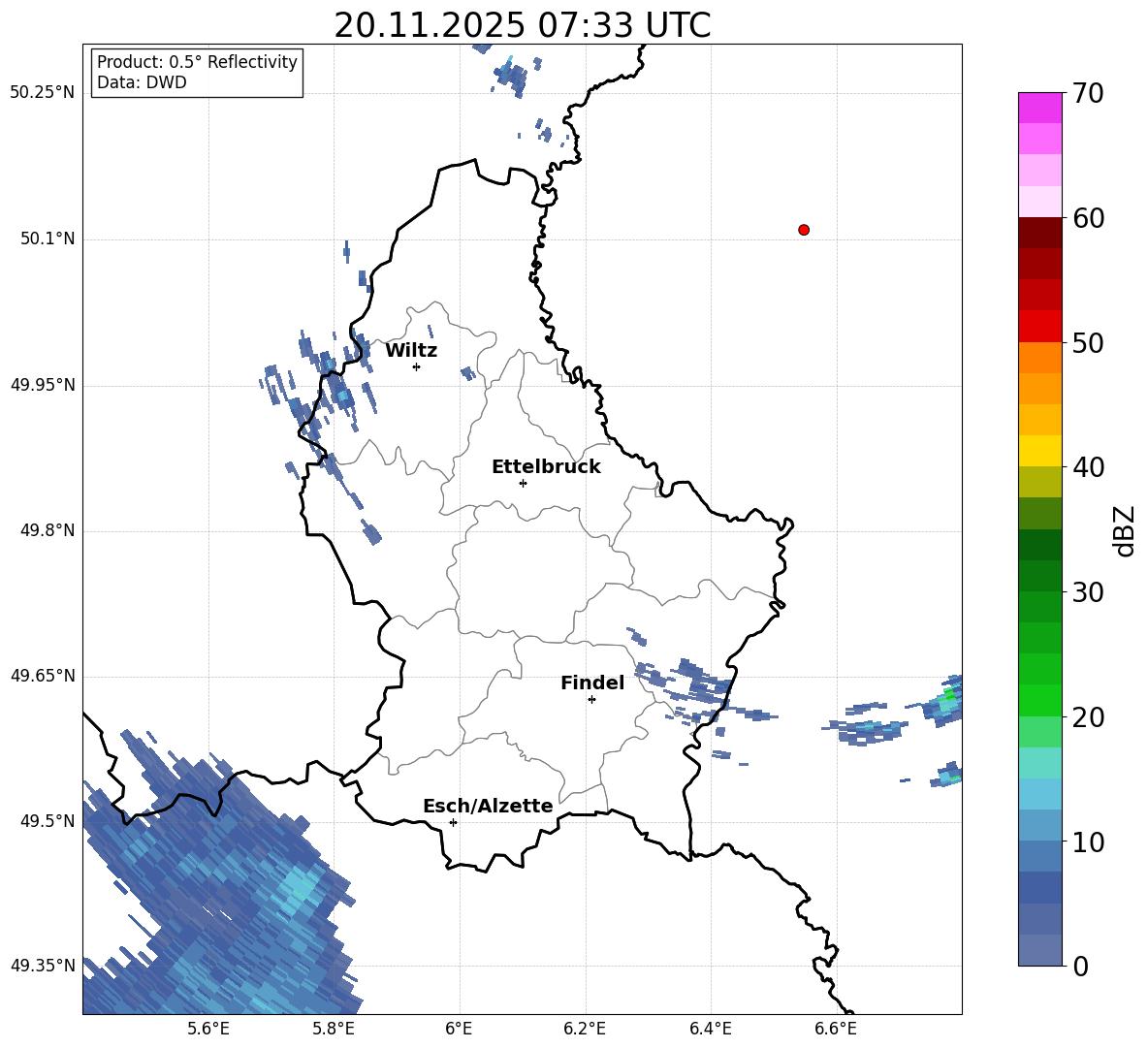Click the 49.65°N latitude label

(x=43, y=675)
